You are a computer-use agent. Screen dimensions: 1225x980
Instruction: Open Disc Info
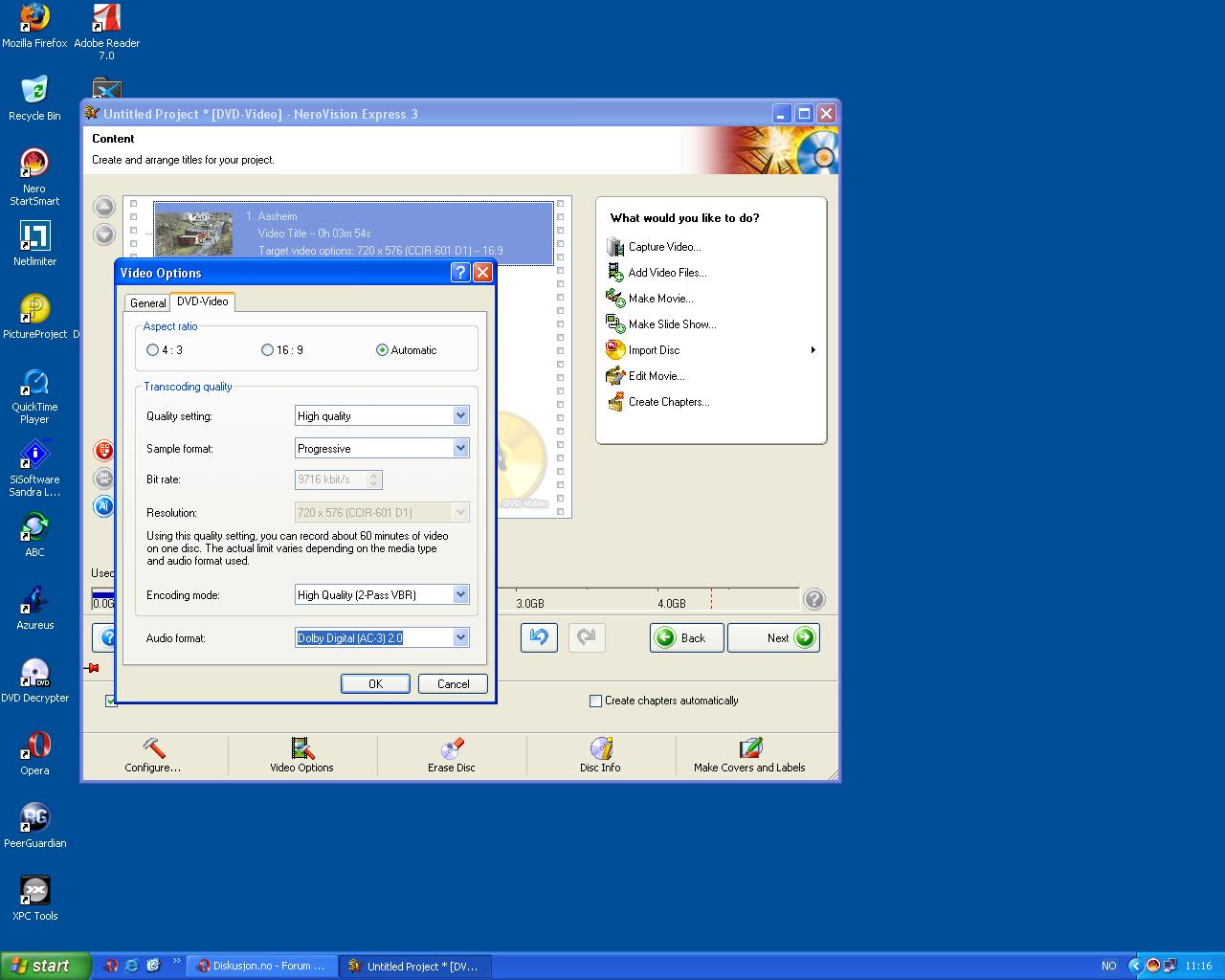click(600, 755)
